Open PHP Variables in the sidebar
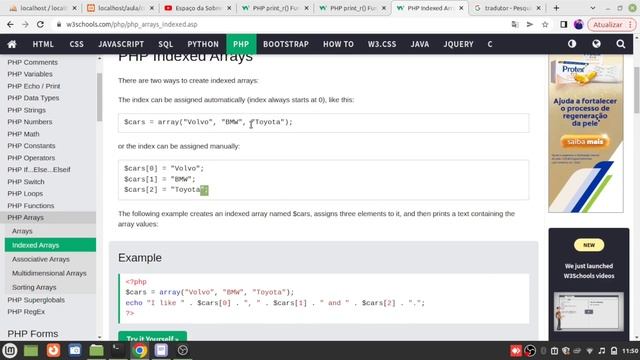 30,74
